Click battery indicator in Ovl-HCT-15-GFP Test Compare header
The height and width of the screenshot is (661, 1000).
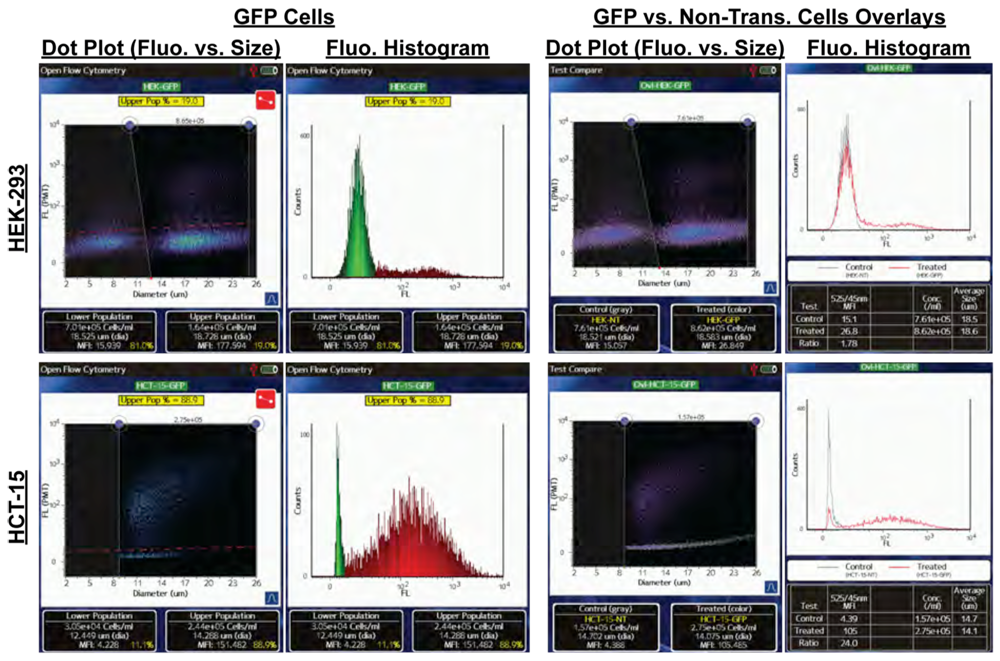click(x=769, y=369)
